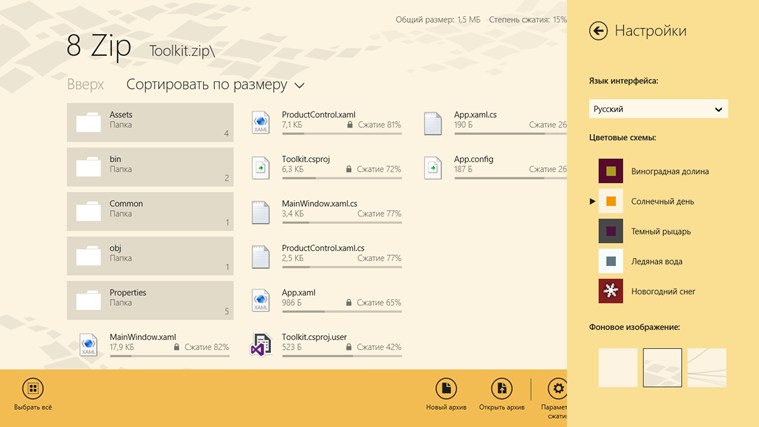Select the first plain background image thumbnail

[x=617, y=367]
